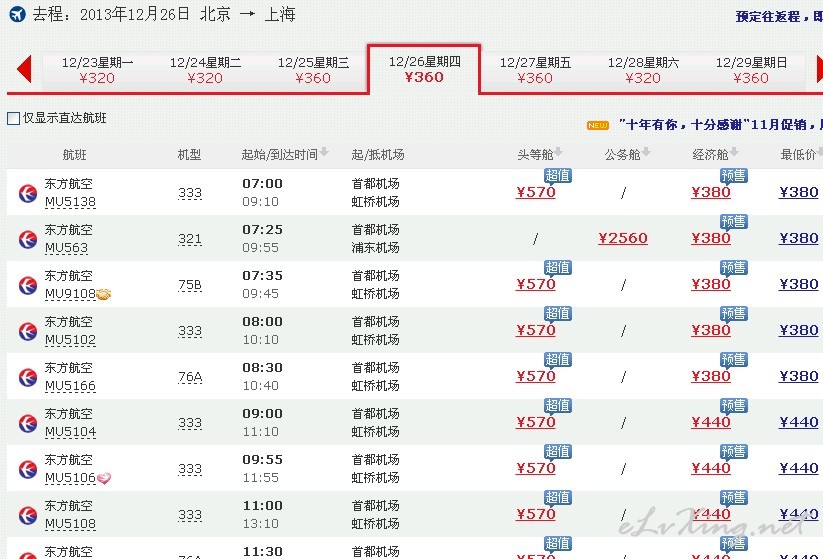The image size is (823, 559).
Task: Select the 12/23 星期一 date tab
Action: coord(97,70)
